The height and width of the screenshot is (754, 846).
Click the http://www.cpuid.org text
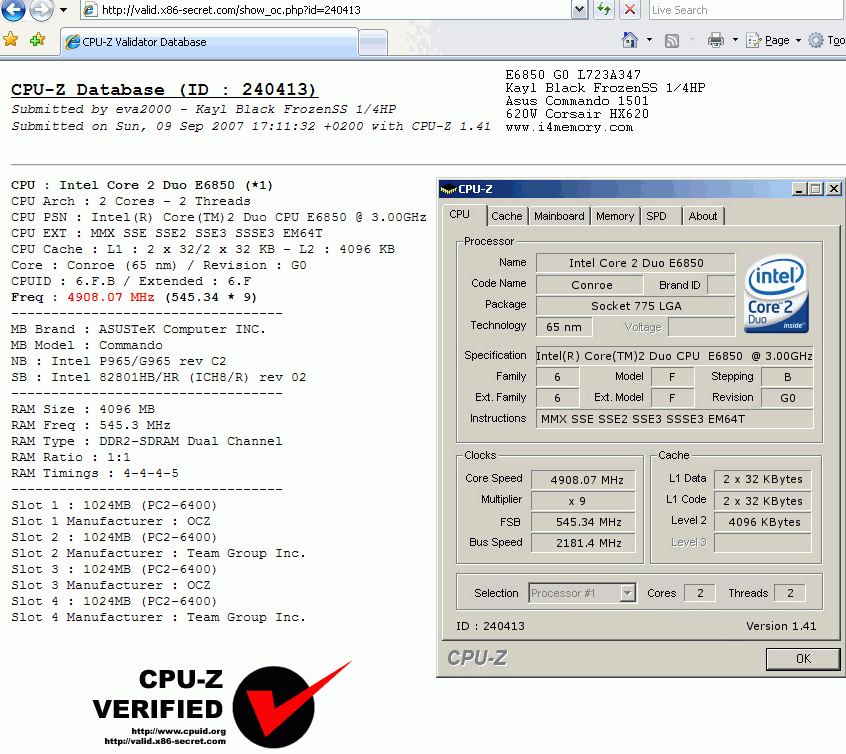tap(179, 731)
